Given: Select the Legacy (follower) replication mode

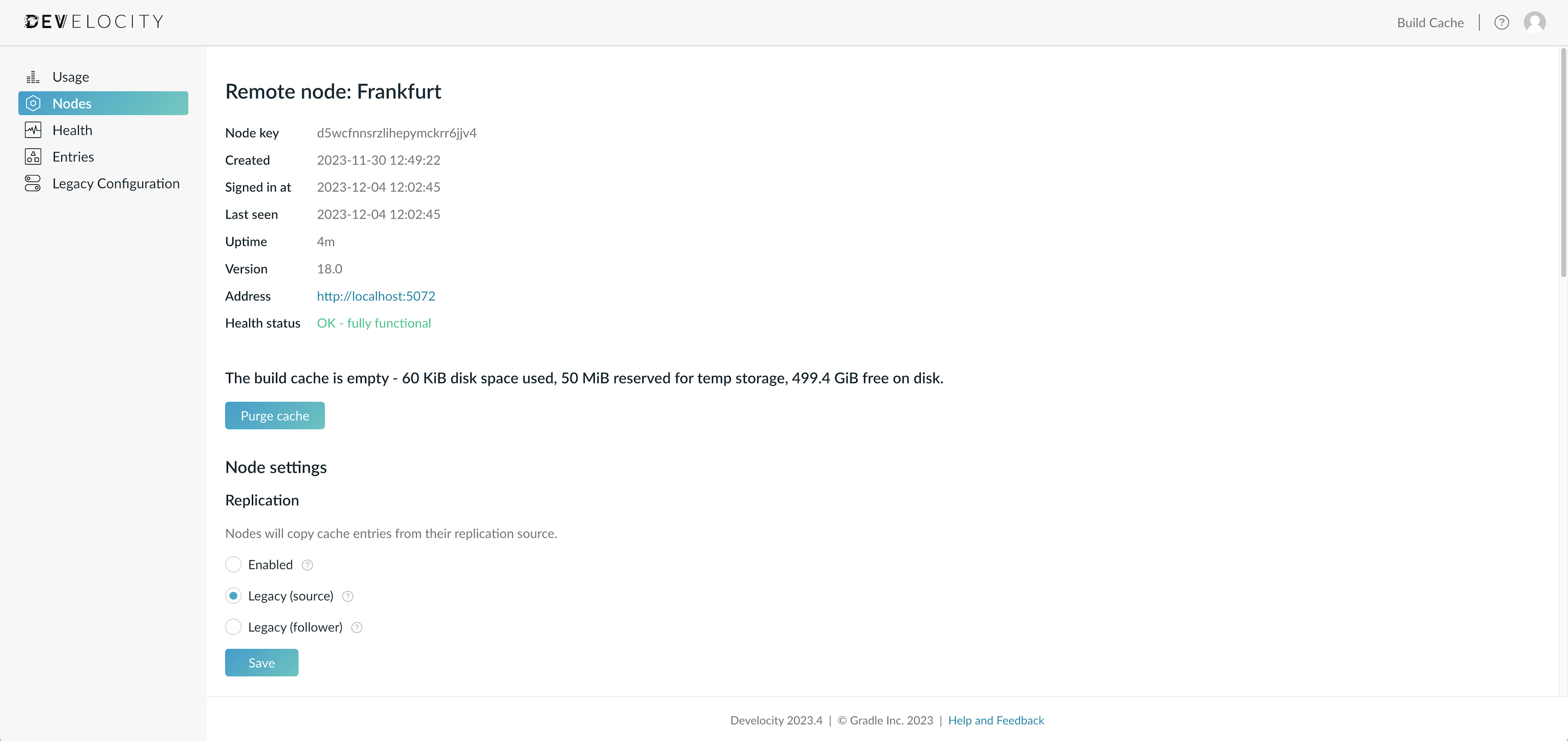Looking at the screenshot, I should point(233,627).
